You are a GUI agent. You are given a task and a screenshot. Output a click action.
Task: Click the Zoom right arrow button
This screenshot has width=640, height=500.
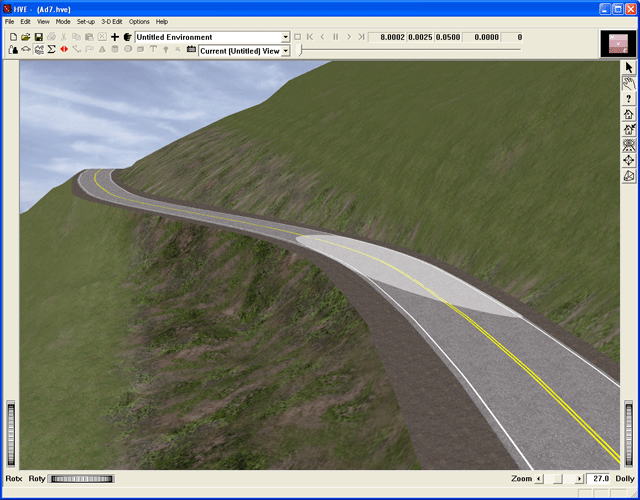579,479
